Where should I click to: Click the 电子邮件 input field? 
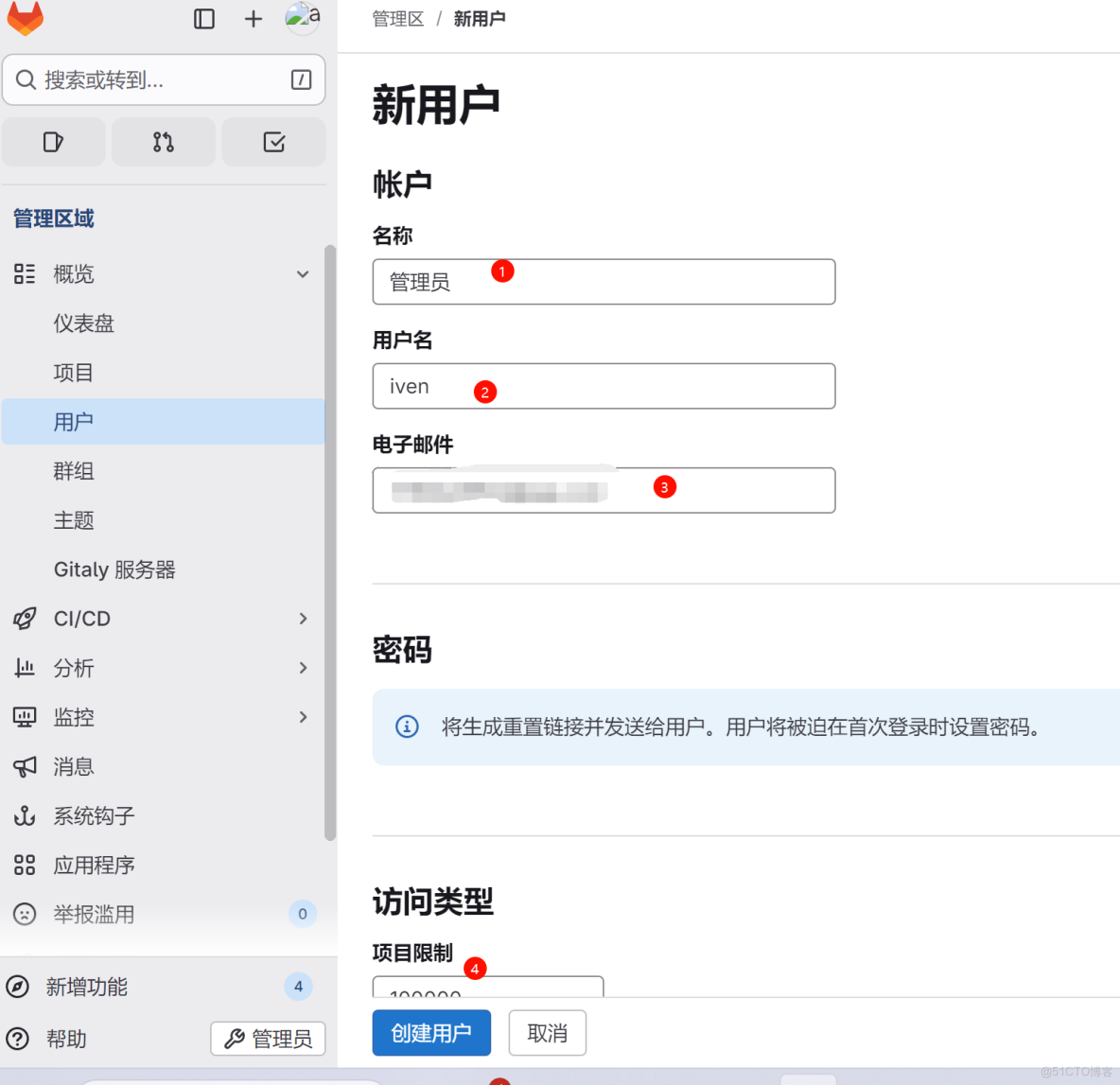click(604, 490)
